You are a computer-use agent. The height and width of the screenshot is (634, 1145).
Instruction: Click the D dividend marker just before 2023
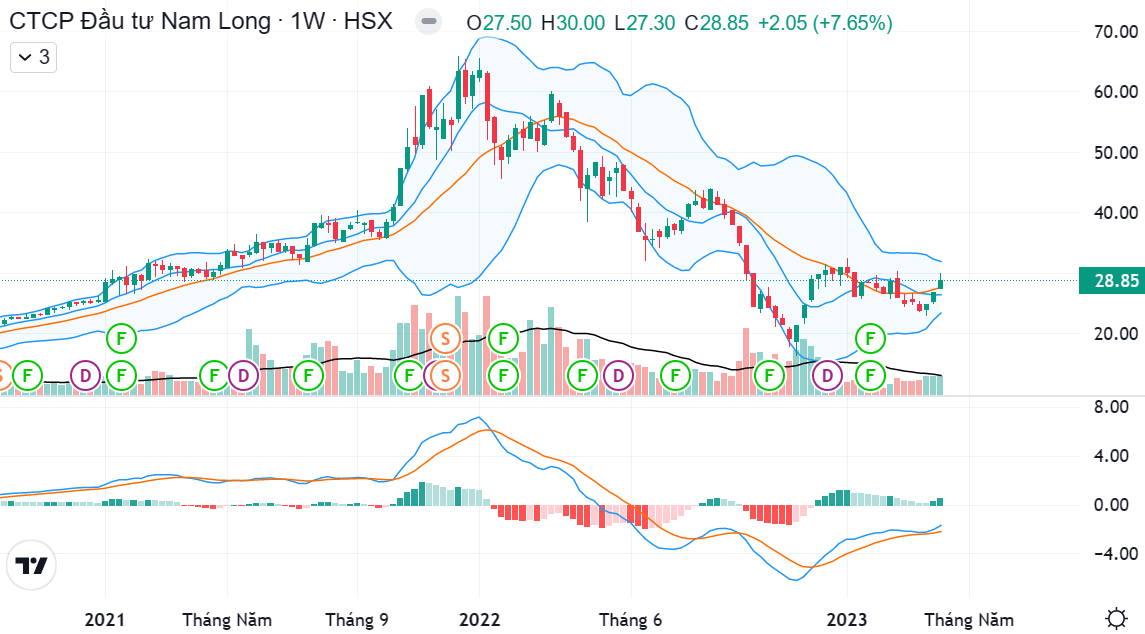[x=827, y=377]
